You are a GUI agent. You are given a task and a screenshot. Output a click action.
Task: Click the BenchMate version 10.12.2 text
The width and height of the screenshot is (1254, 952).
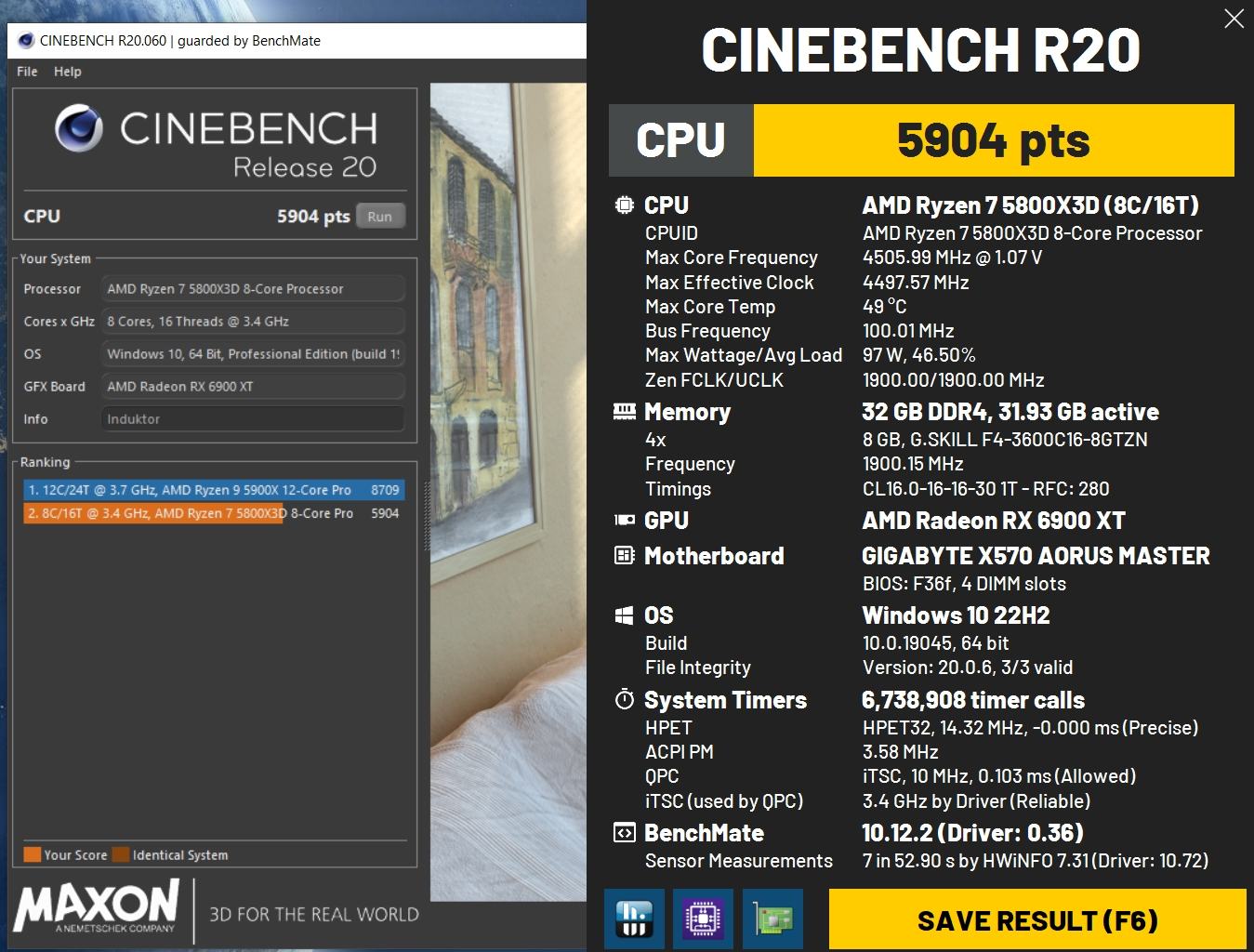click(x=972, y=833)
